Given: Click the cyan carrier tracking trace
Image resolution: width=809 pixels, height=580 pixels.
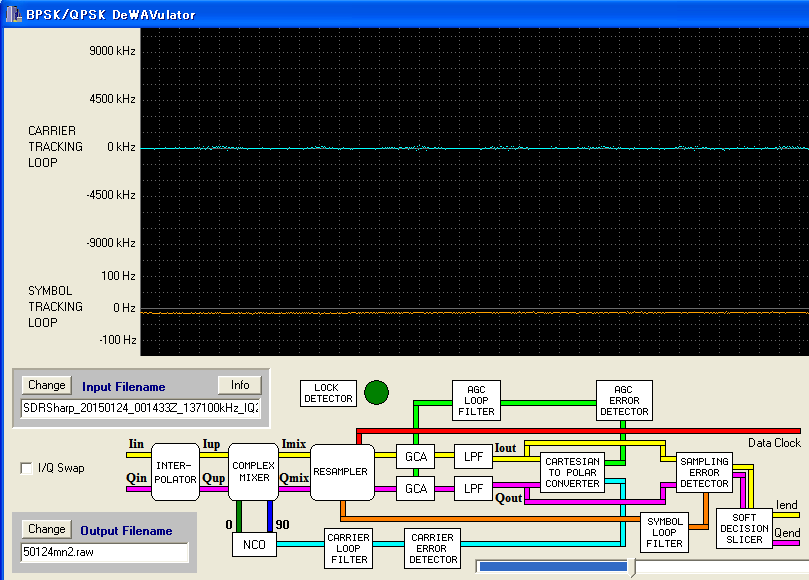Looking at the screenshot, I should pyautogui.click(x=475, y=148).
